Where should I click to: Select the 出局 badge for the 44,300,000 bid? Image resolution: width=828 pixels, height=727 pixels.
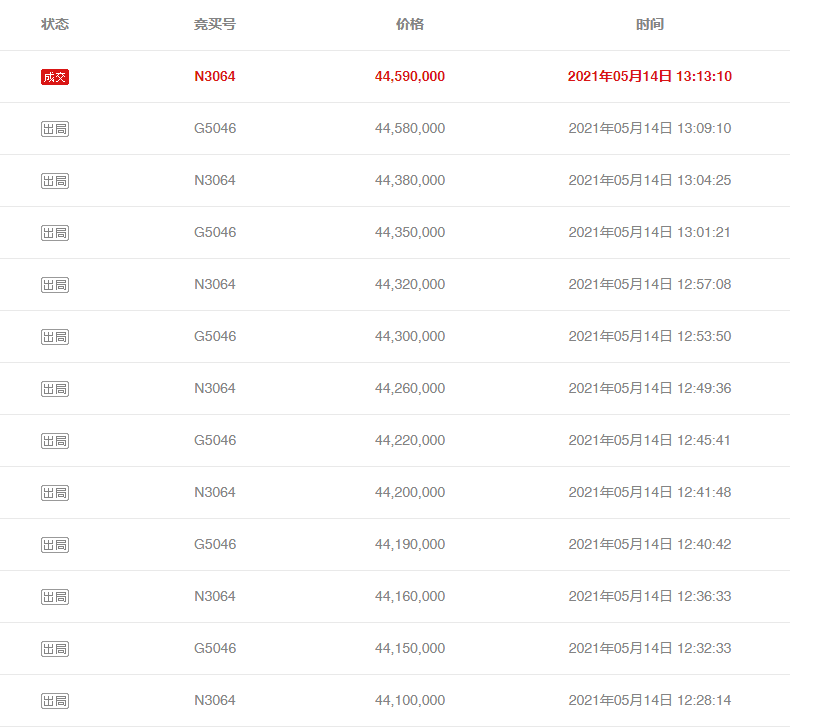click(55, 337)
